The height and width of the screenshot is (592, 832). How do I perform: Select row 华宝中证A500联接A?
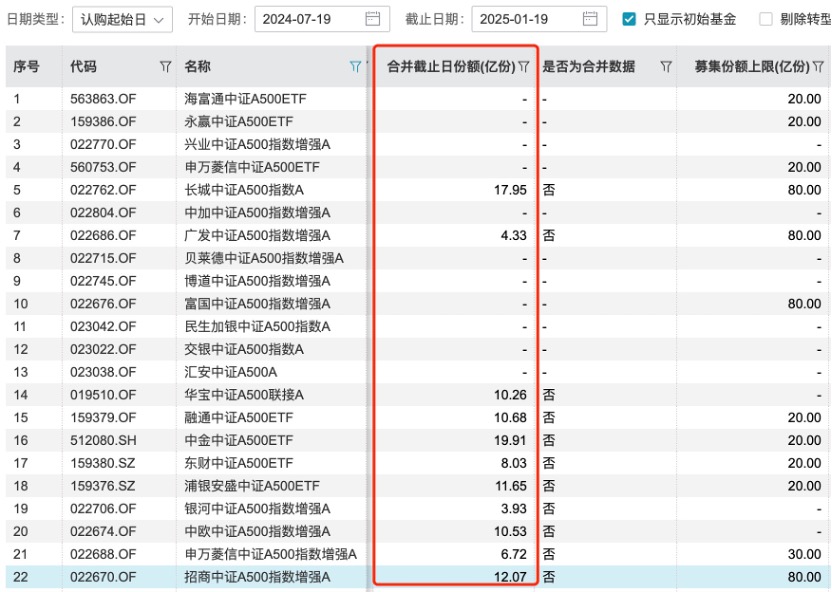click(418, 395)
